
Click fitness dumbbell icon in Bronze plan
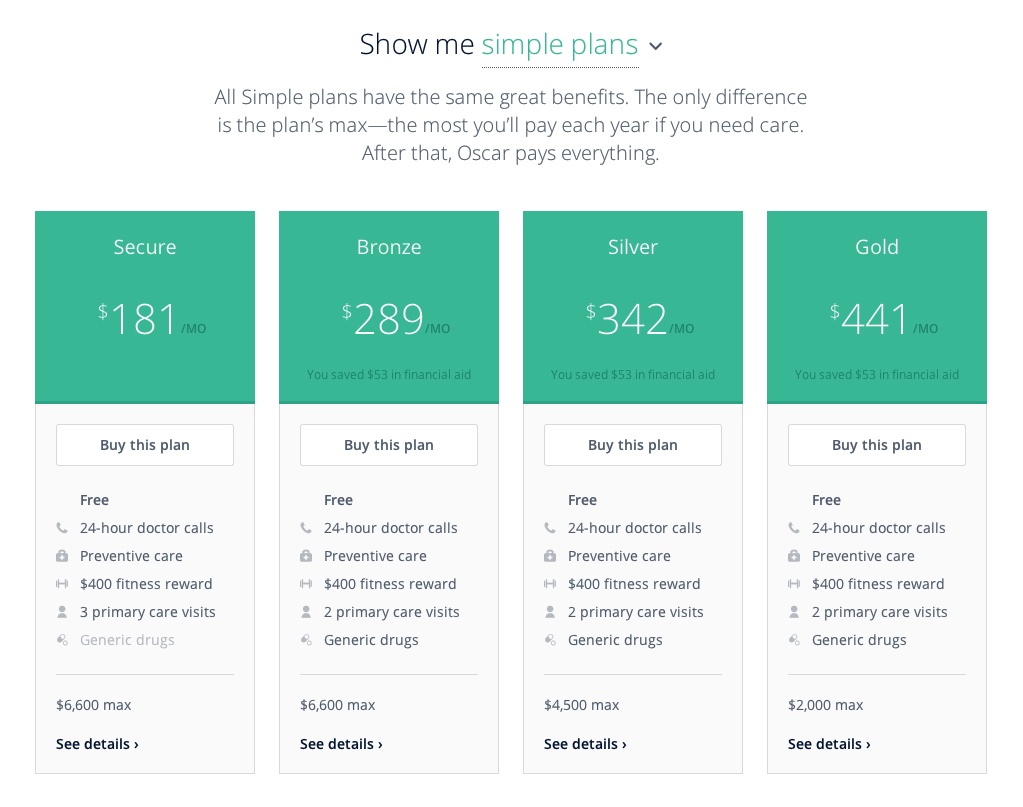coord(306,584)
